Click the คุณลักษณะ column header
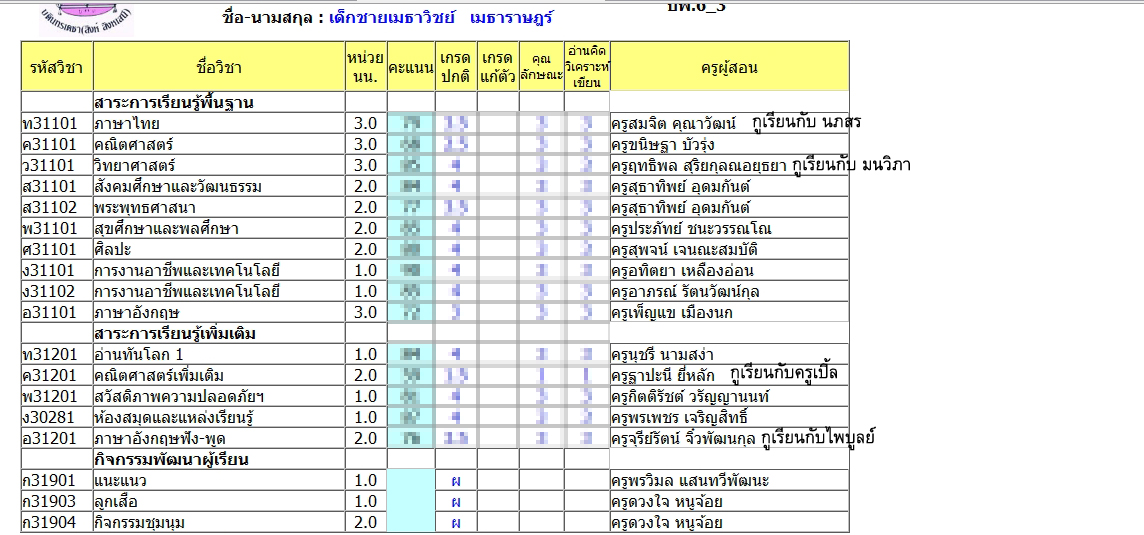This screenshot has height=535, width=1144. pyautogui.click(x=541, y=66)
